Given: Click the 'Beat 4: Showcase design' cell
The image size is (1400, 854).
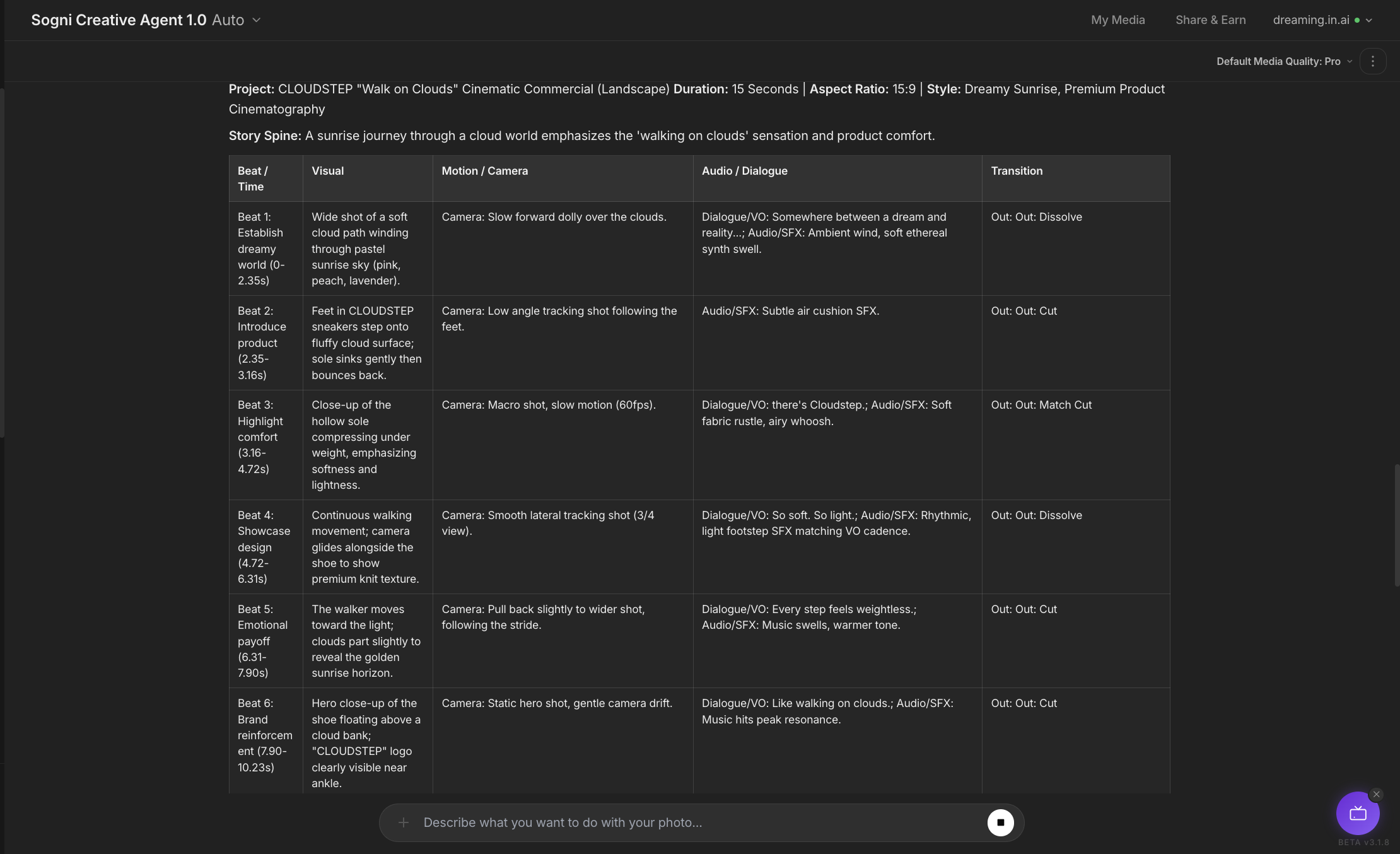Looking at the screenshot, I should [265, 547].
